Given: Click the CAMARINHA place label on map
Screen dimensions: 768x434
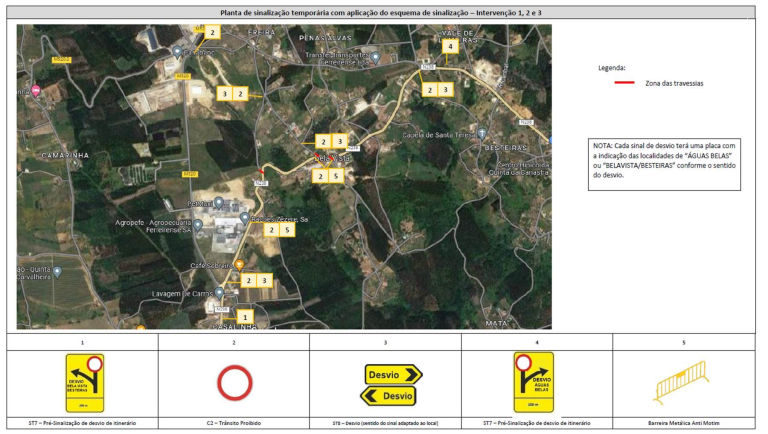Looking at the screenshot, I should coord(67,156).
